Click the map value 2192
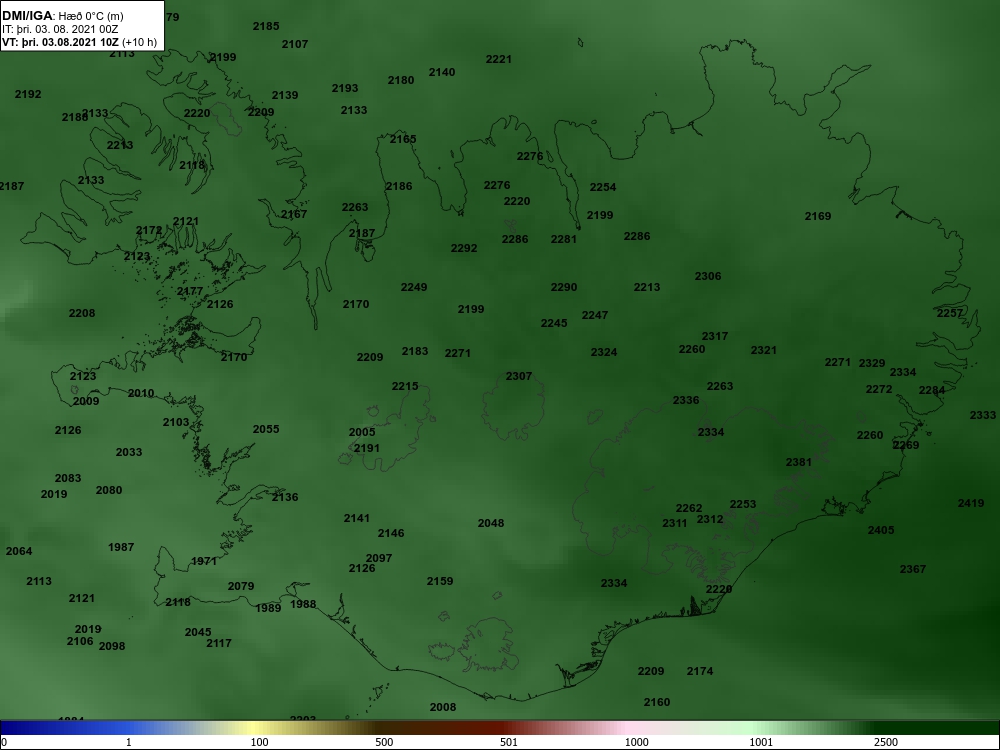 pyautogui.click(x=28, y=94)
